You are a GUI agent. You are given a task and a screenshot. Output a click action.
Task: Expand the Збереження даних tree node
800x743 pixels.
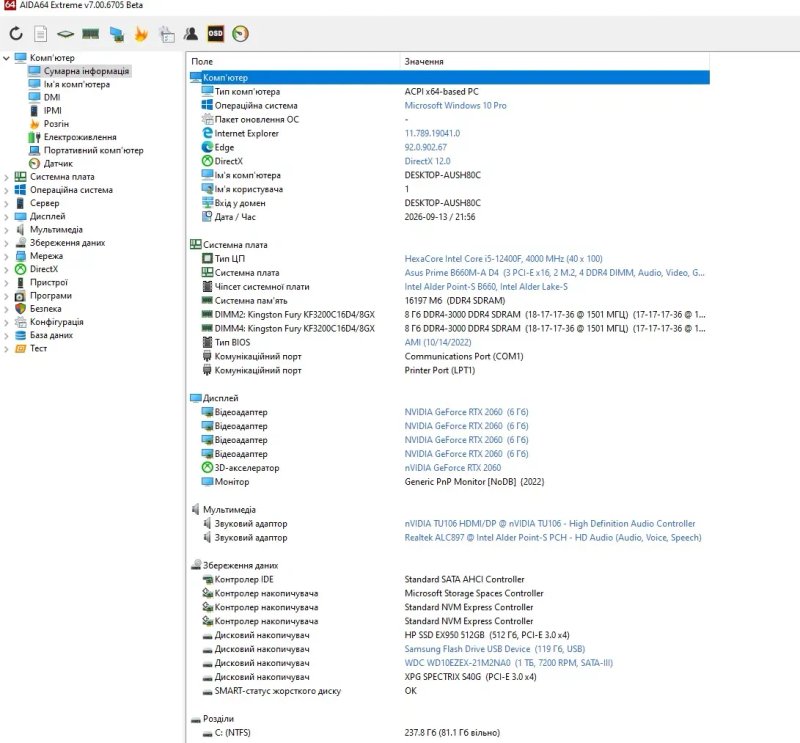6,243
